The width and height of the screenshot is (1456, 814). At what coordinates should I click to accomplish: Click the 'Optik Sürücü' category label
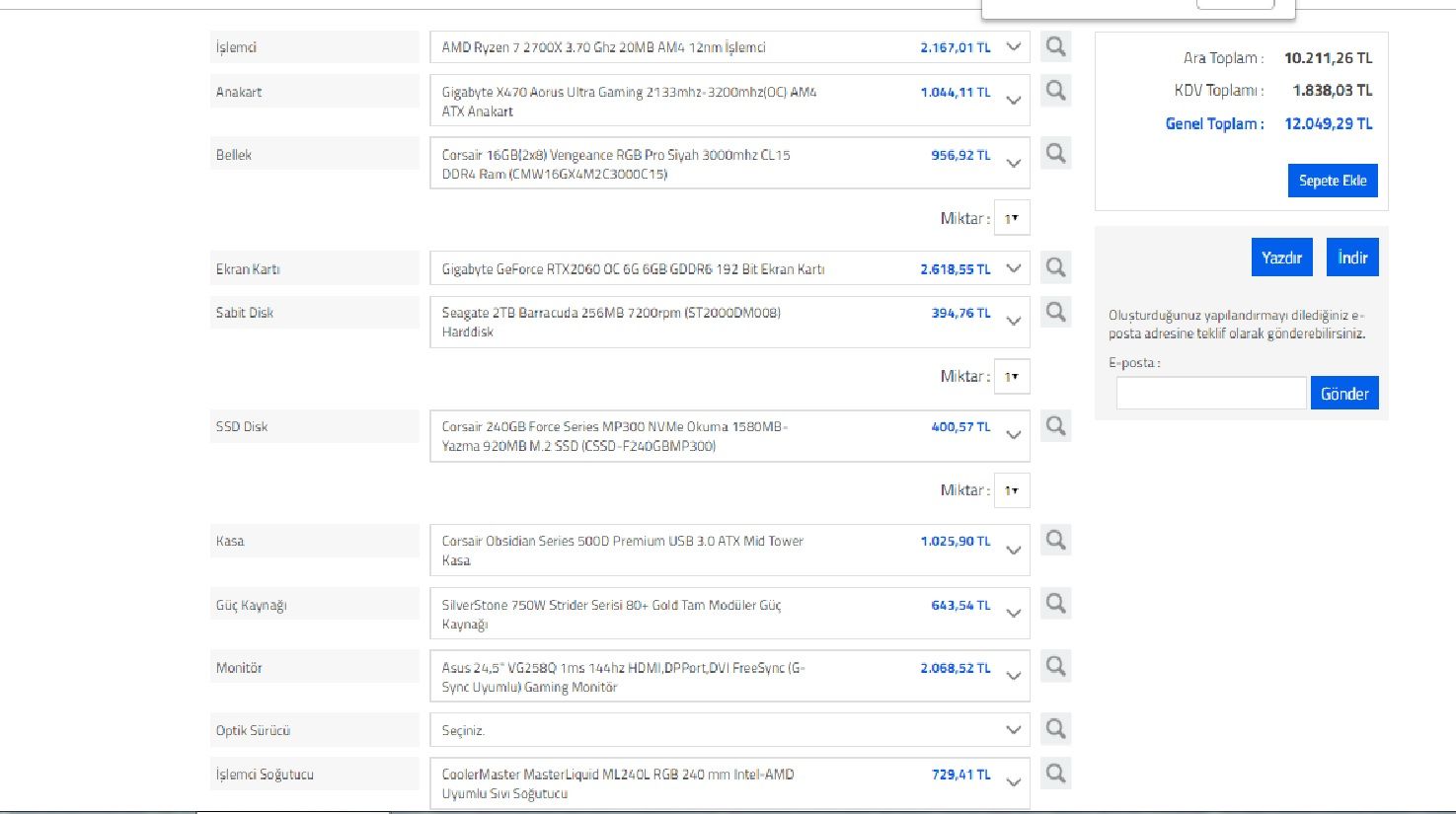tap(253, 731)
